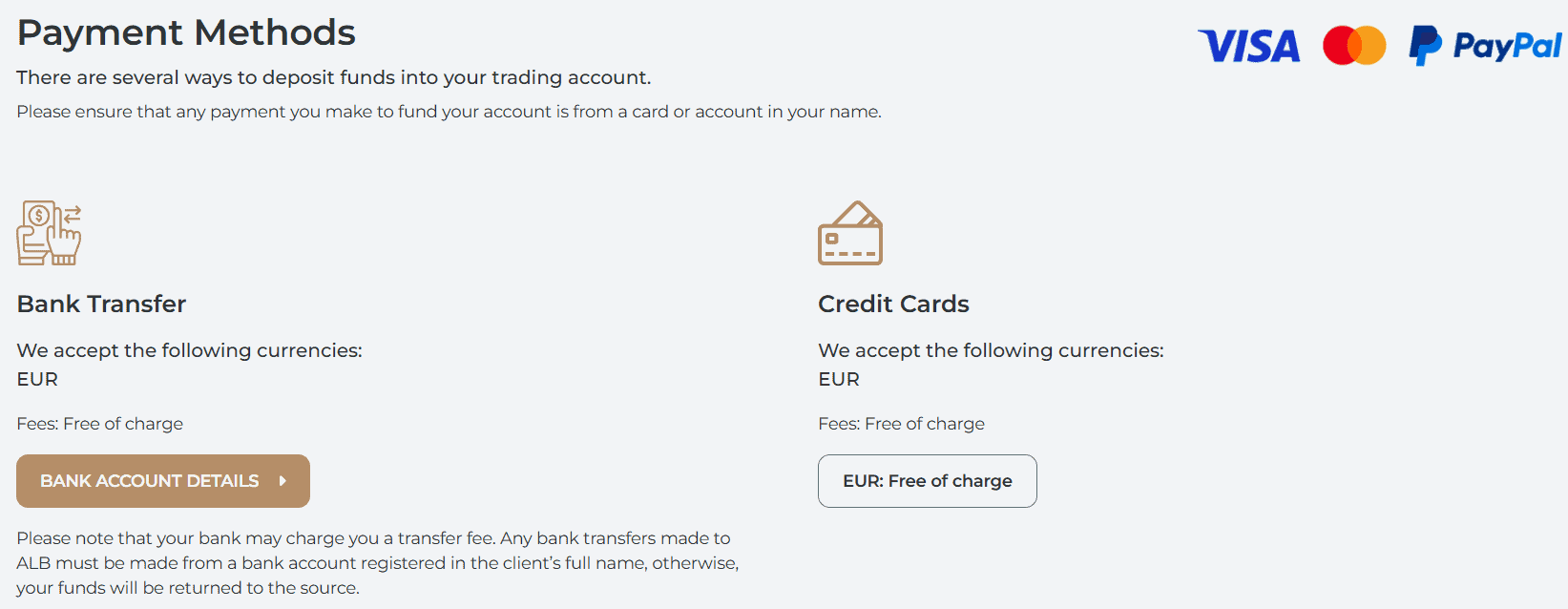1568x609 pixels.
Task: Select the Credit Cards section heading
Action: pos(893,304)
